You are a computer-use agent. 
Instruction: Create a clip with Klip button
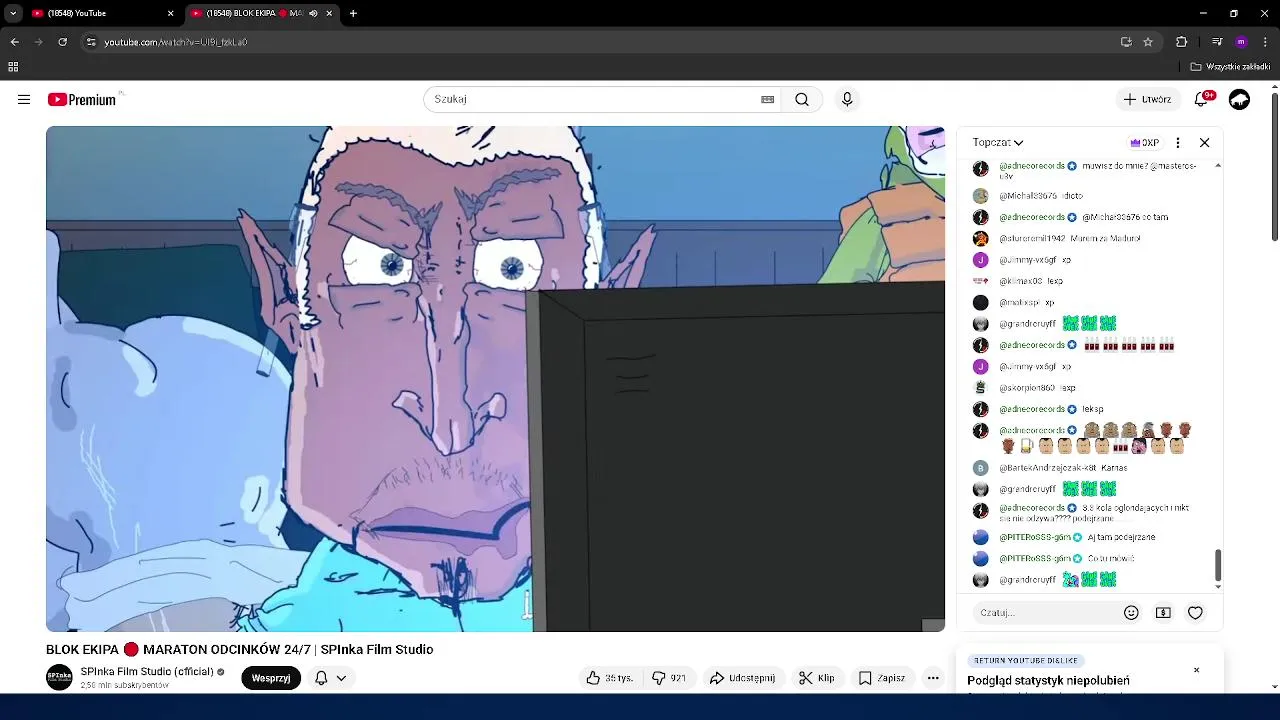point(817,678)
